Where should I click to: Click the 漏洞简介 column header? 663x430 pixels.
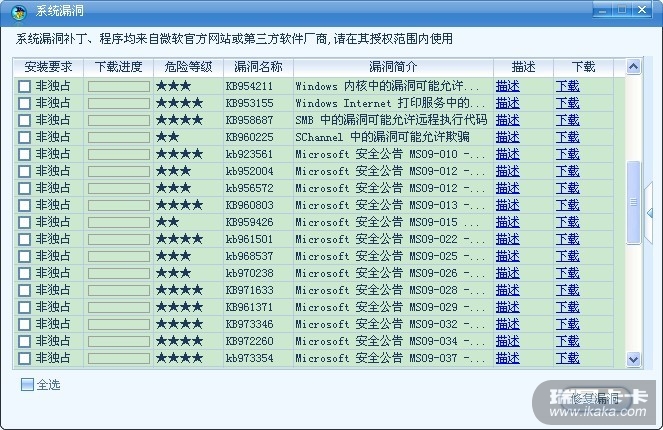tap(393, 67)
